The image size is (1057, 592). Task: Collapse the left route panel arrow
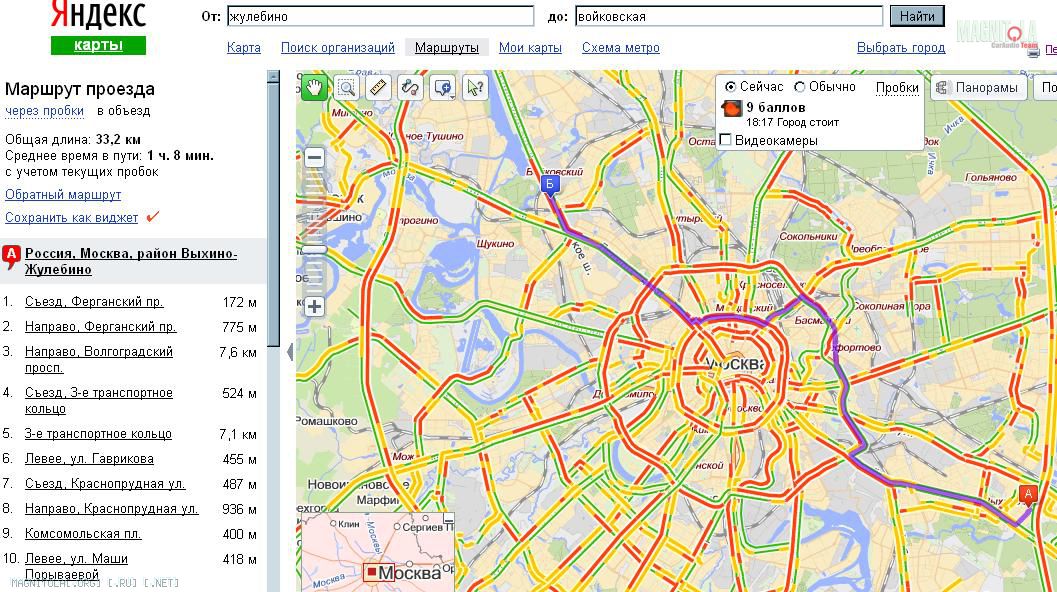[x=290, y=351]
